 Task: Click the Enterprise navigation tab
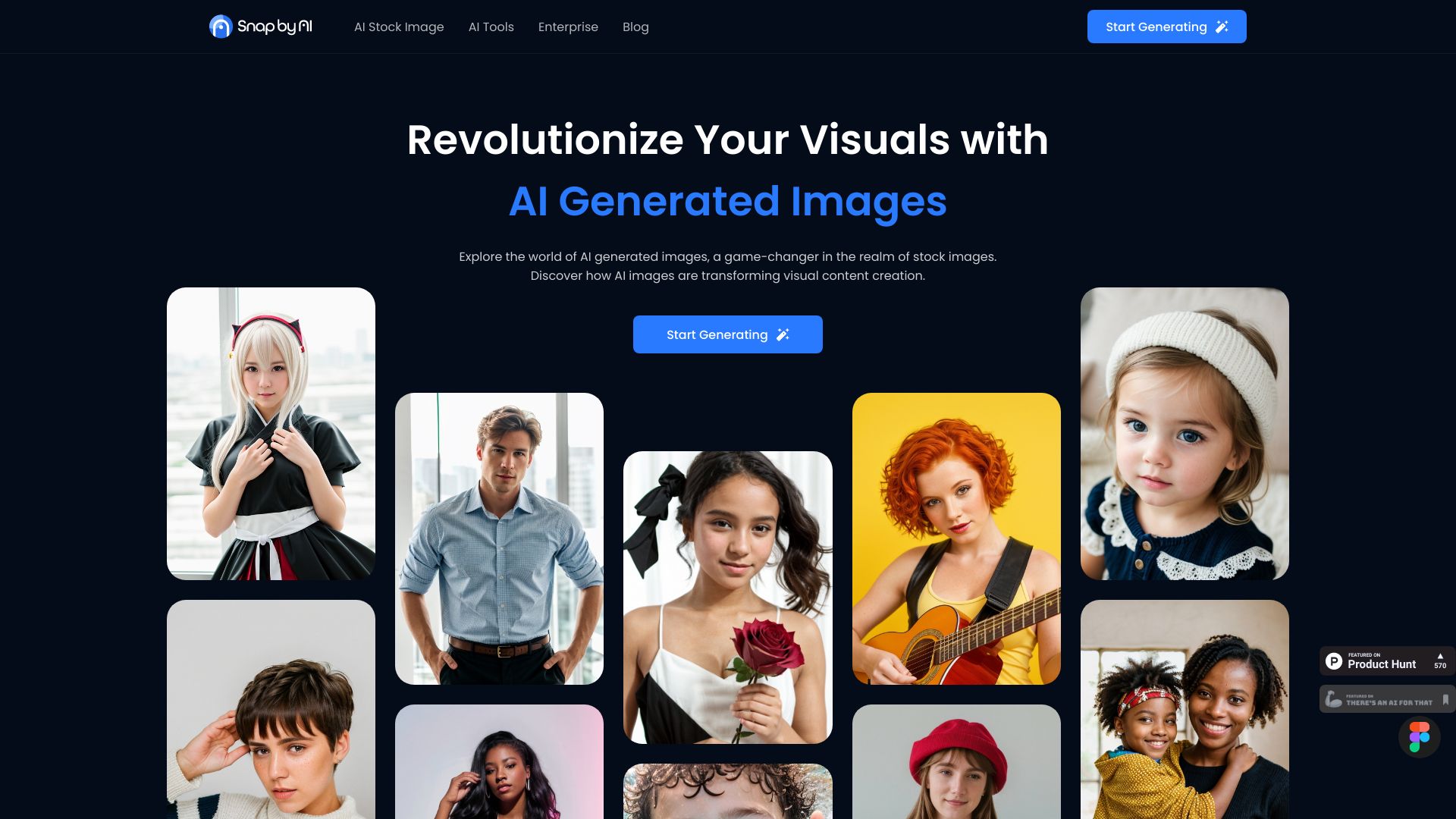(568, 27)
